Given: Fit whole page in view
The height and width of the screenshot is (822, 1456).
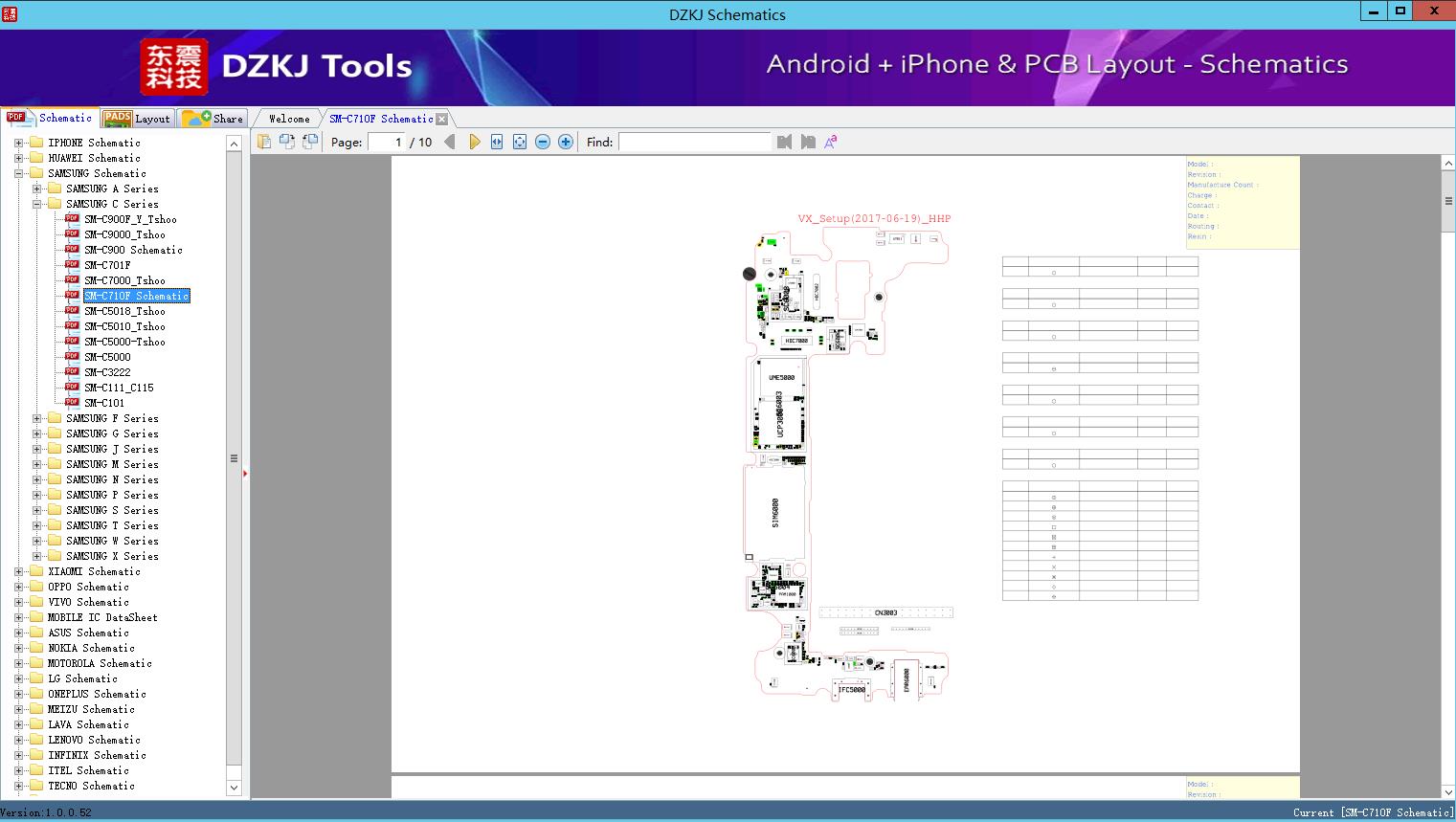Looking at the screenshot, I should (x=520, y=142).
